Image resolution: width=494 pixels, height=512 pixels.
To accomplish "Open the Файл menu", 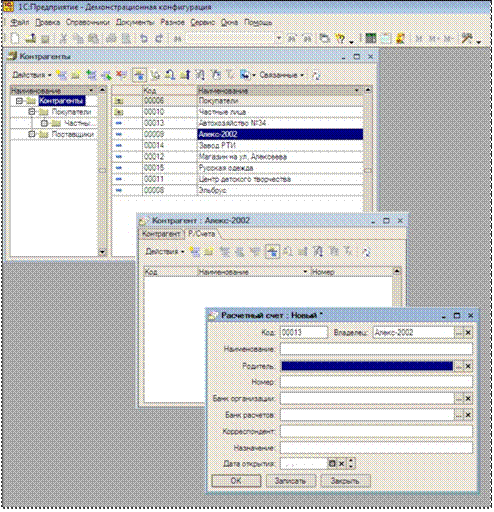I will 20,23.
